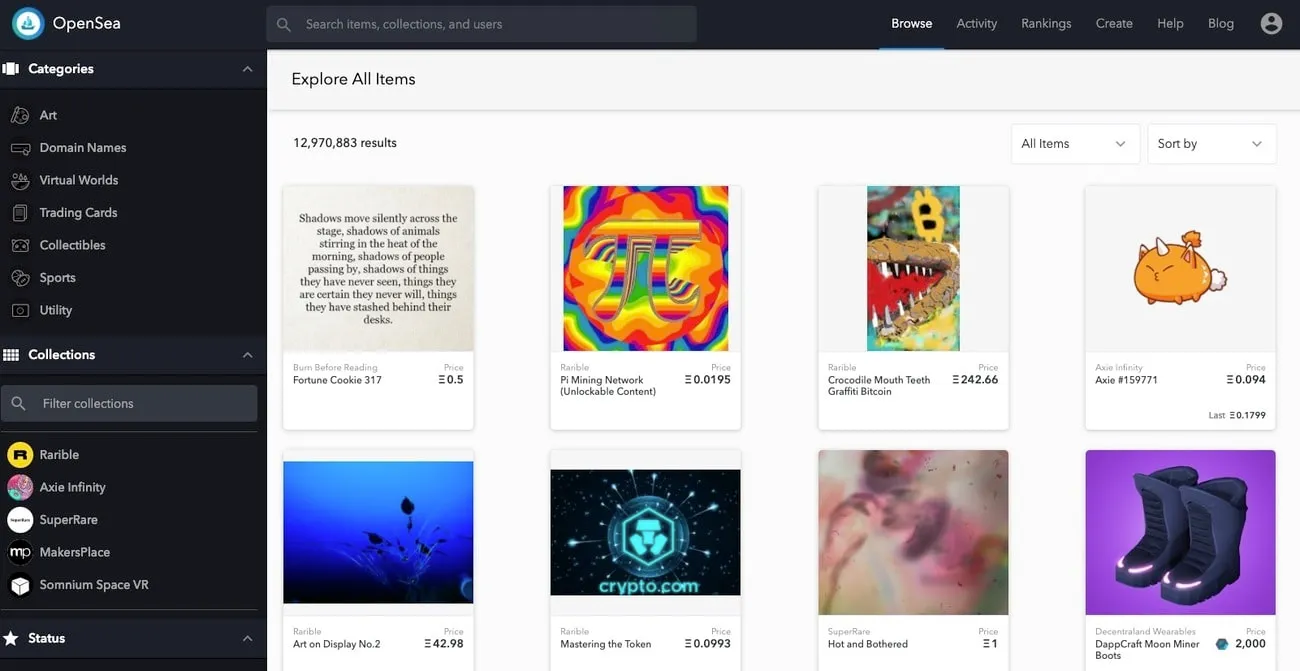Click the OpenSea ship logo
This screenshot has width=1300, height=671.
[x=27, y=24]
